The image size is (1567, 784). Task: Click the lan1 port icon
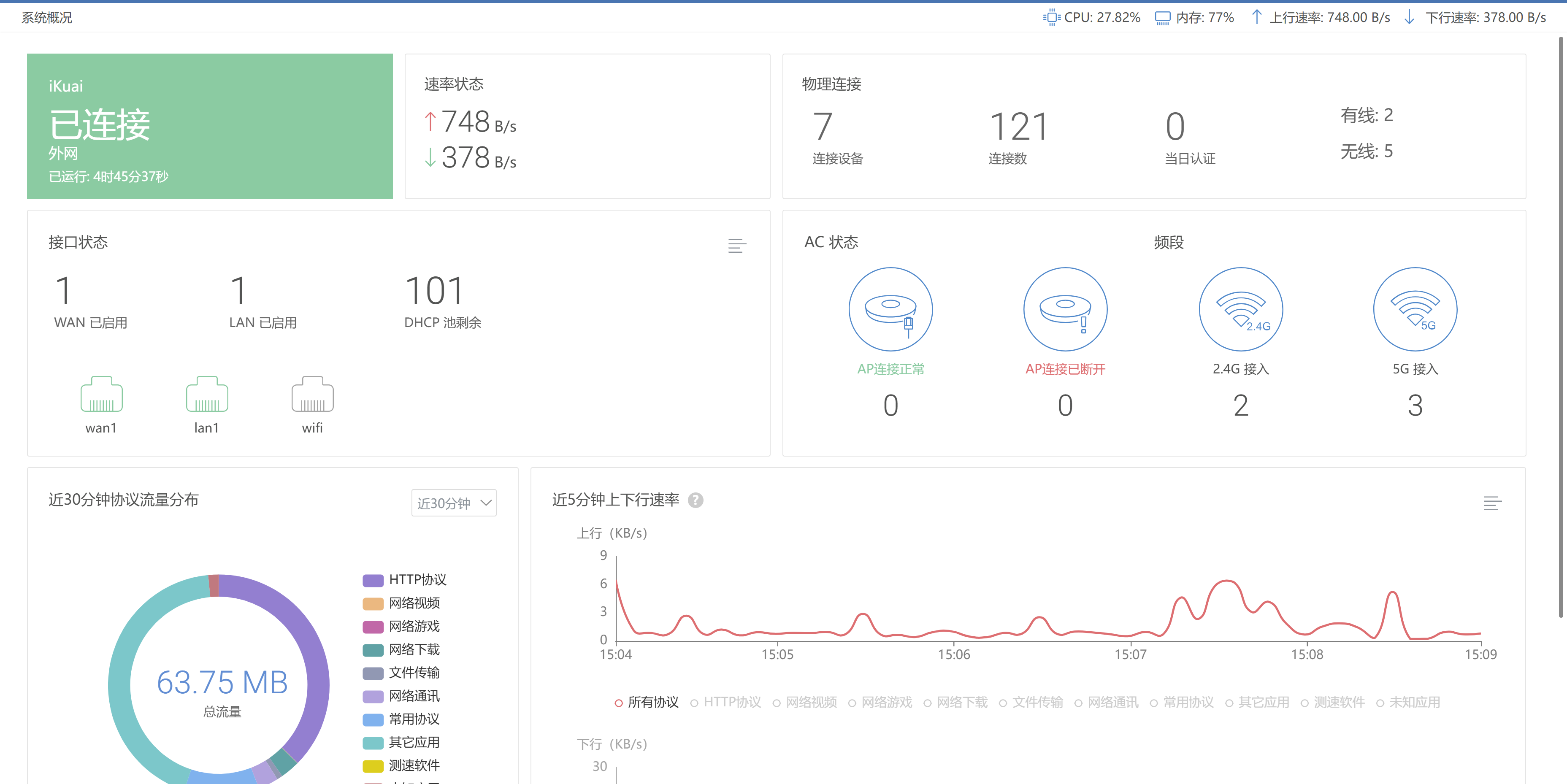(x=207, y=394)
